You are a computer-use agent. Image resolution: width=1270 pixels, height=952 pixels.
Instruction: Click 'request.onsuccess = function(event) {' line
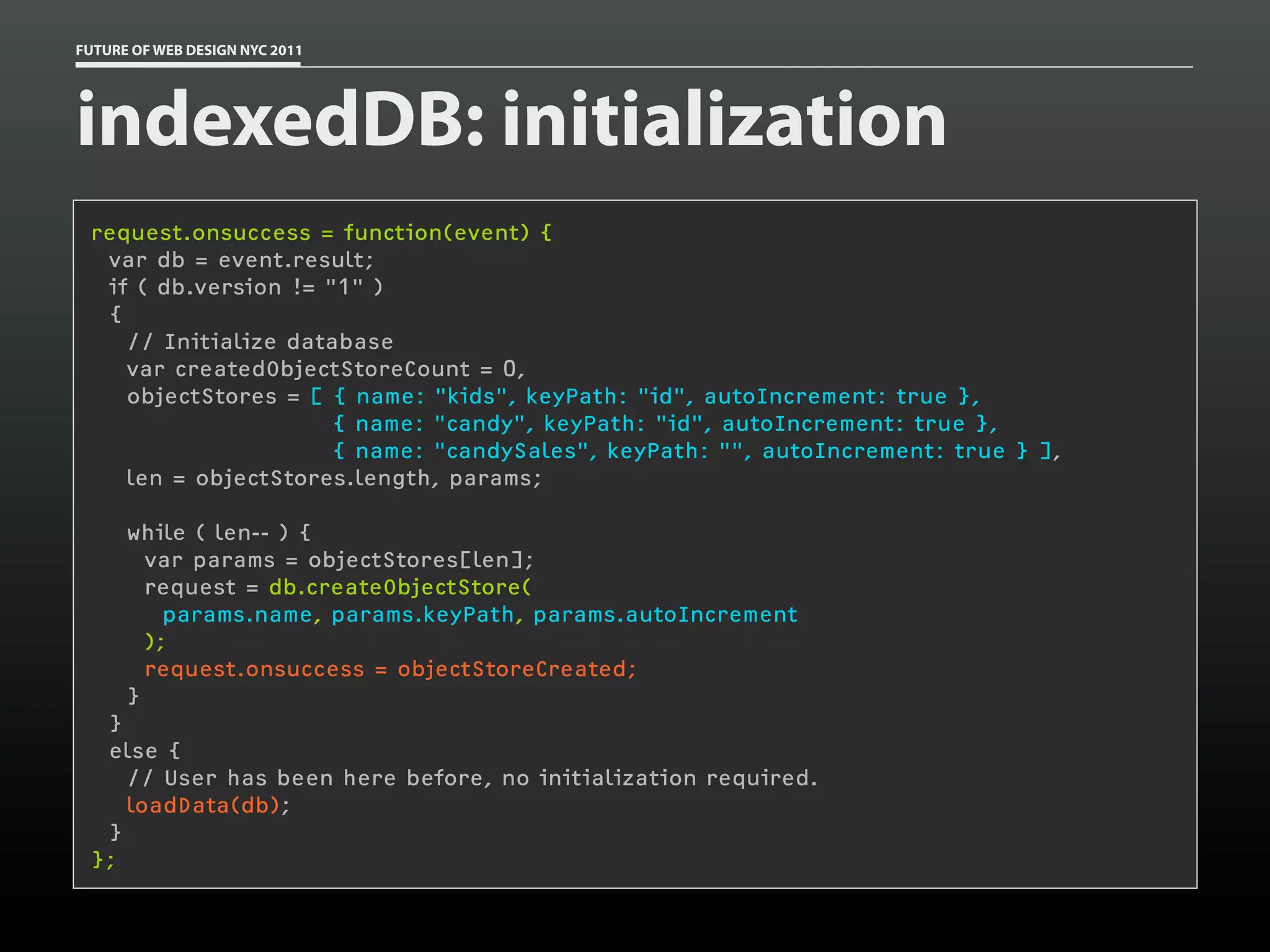pos(321,233)
